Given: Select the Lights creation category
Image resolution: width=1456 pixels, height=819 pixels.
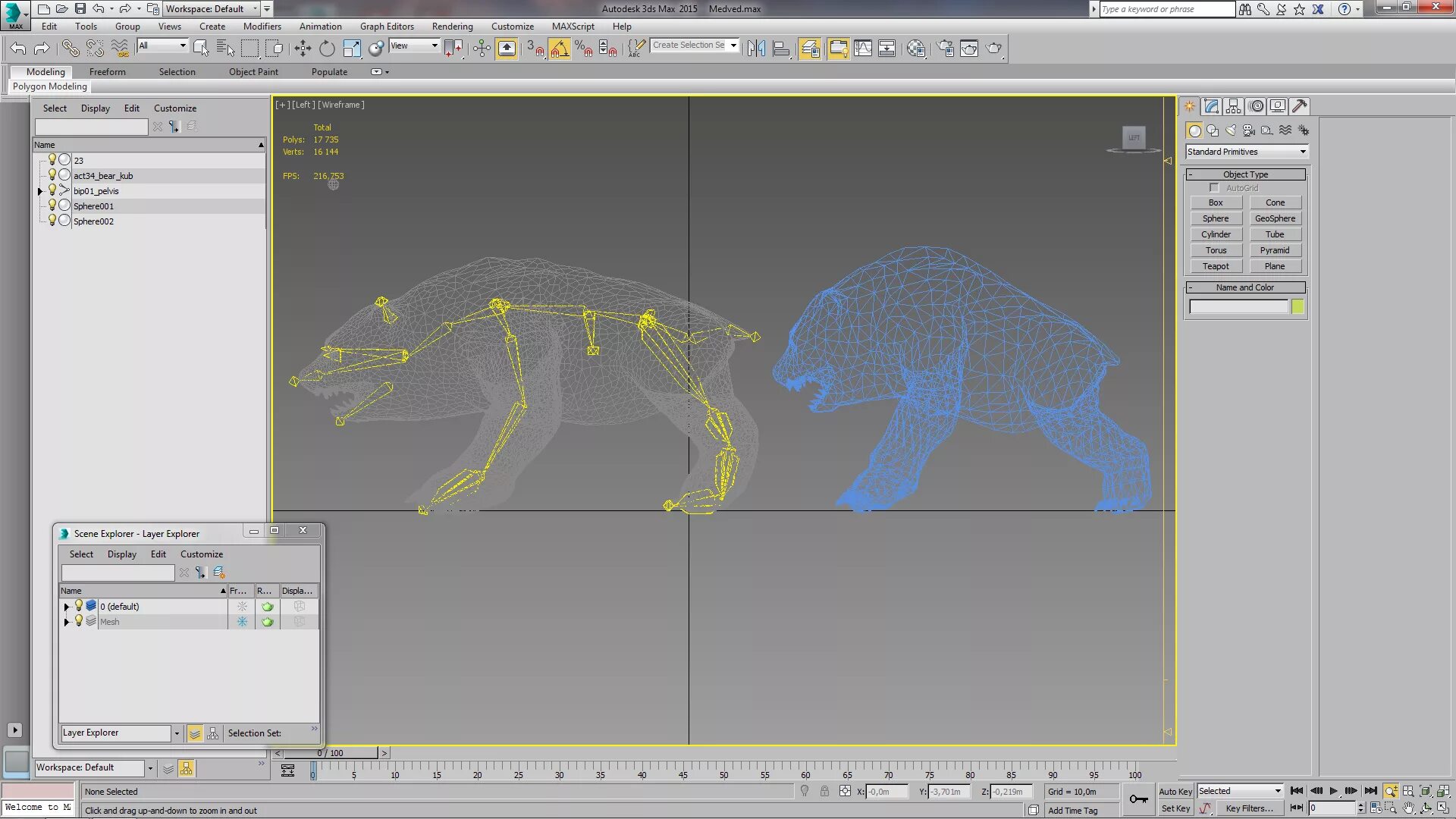Looking at the screenshot, I should (x=1230, y=130).
